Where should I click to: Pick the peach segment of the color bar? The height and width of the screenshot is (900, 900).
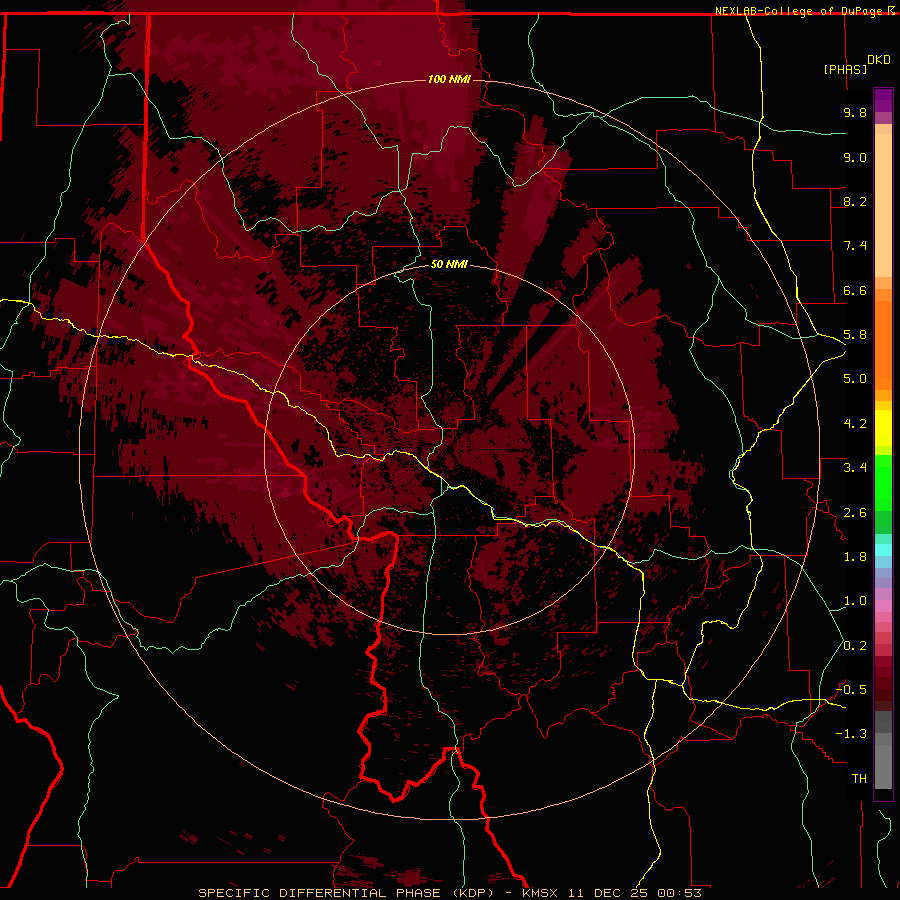[883, 205]
